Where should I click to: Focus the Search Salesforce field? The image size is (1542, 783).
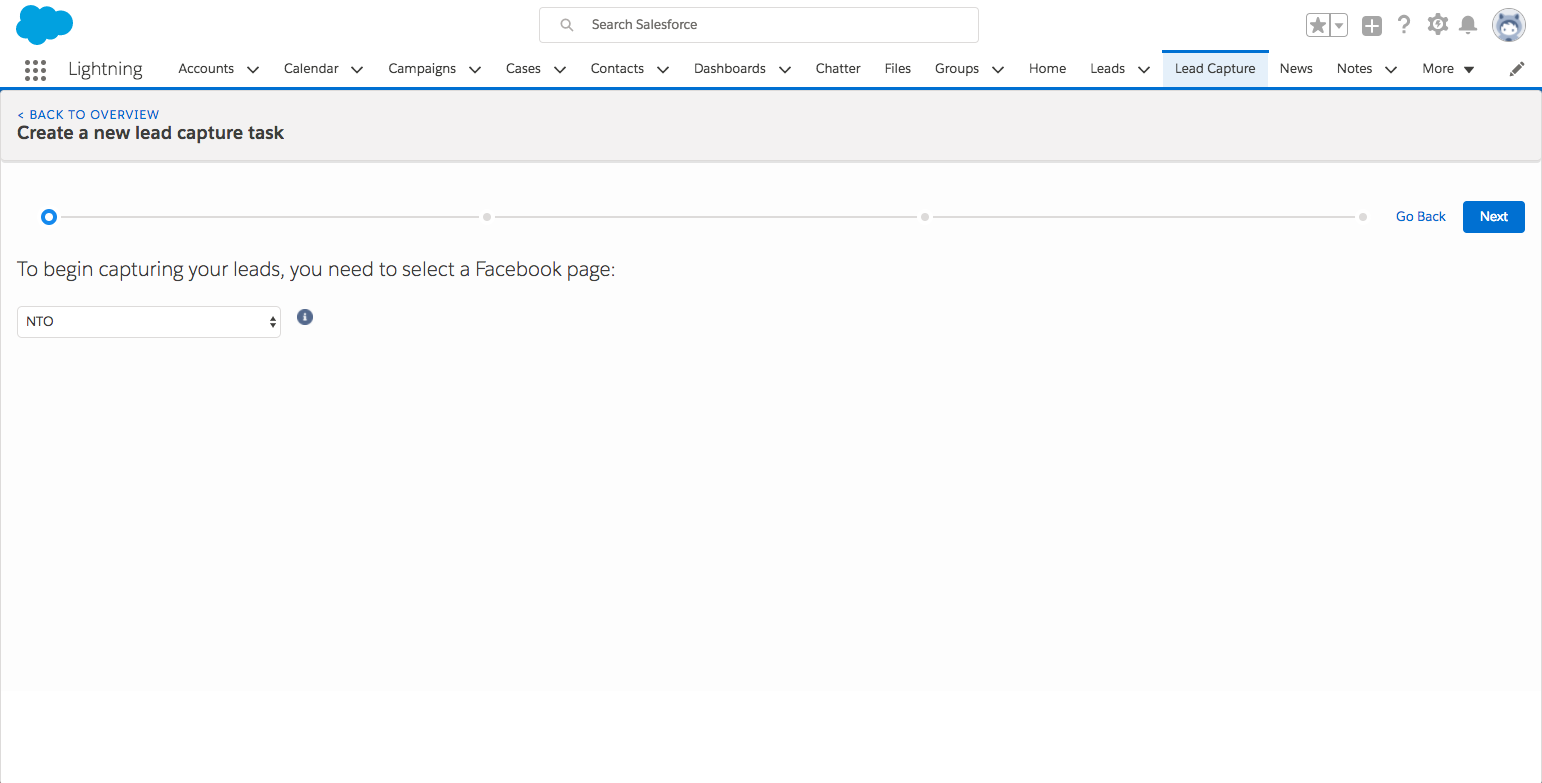click(759, 25)
